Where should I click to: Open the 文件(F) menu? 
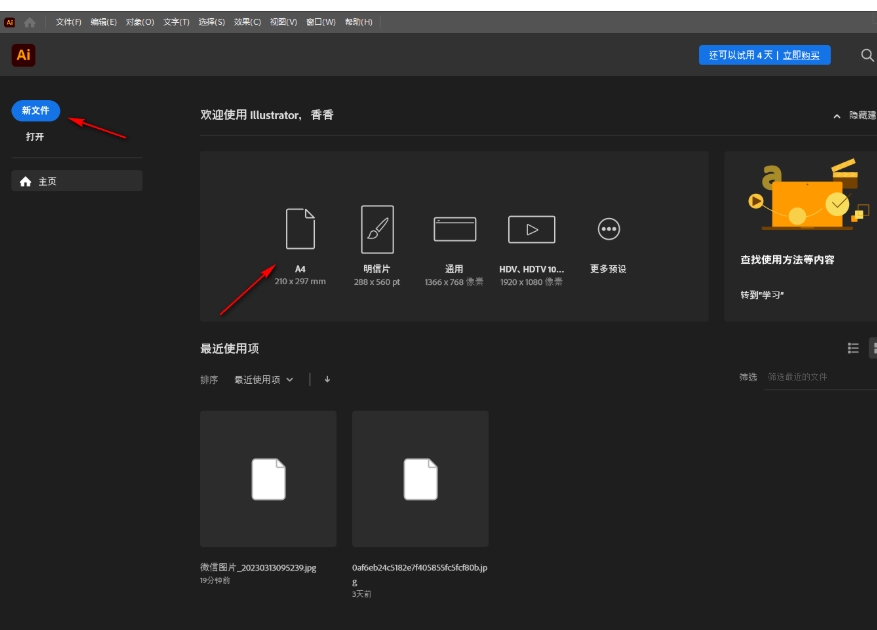pyautogui.click(x=68, y=22)
